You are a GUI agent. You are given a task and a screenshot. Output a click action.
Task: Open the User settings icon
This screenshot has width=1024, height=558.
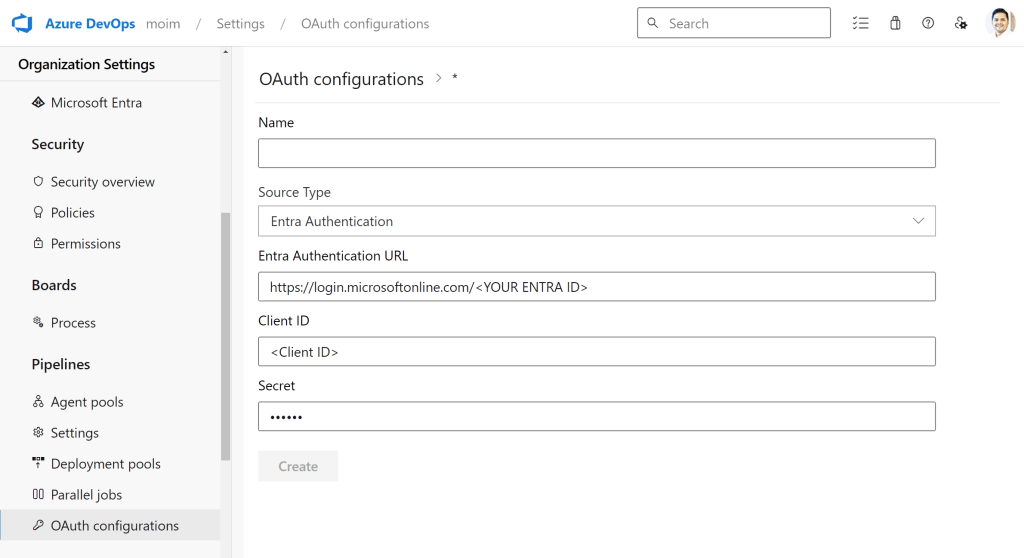(961, 23)
